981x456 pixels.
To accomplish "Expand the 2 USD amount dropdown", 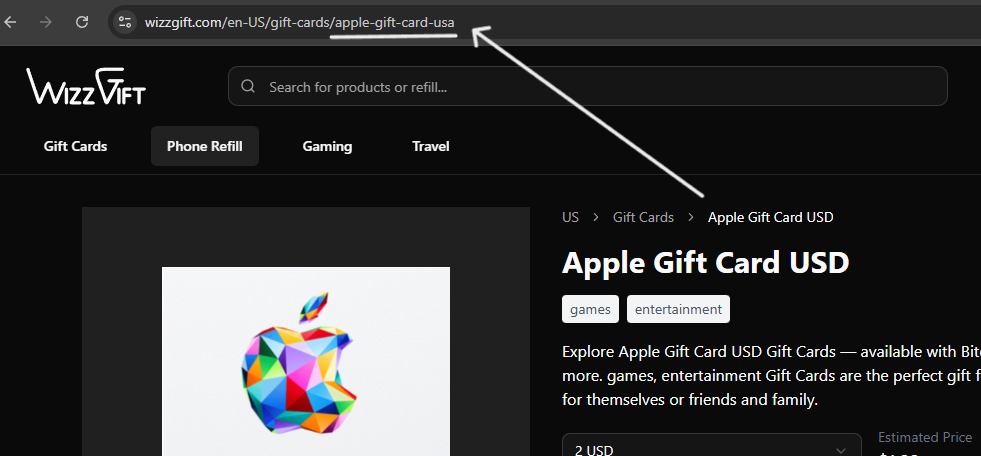I will 711,447.
